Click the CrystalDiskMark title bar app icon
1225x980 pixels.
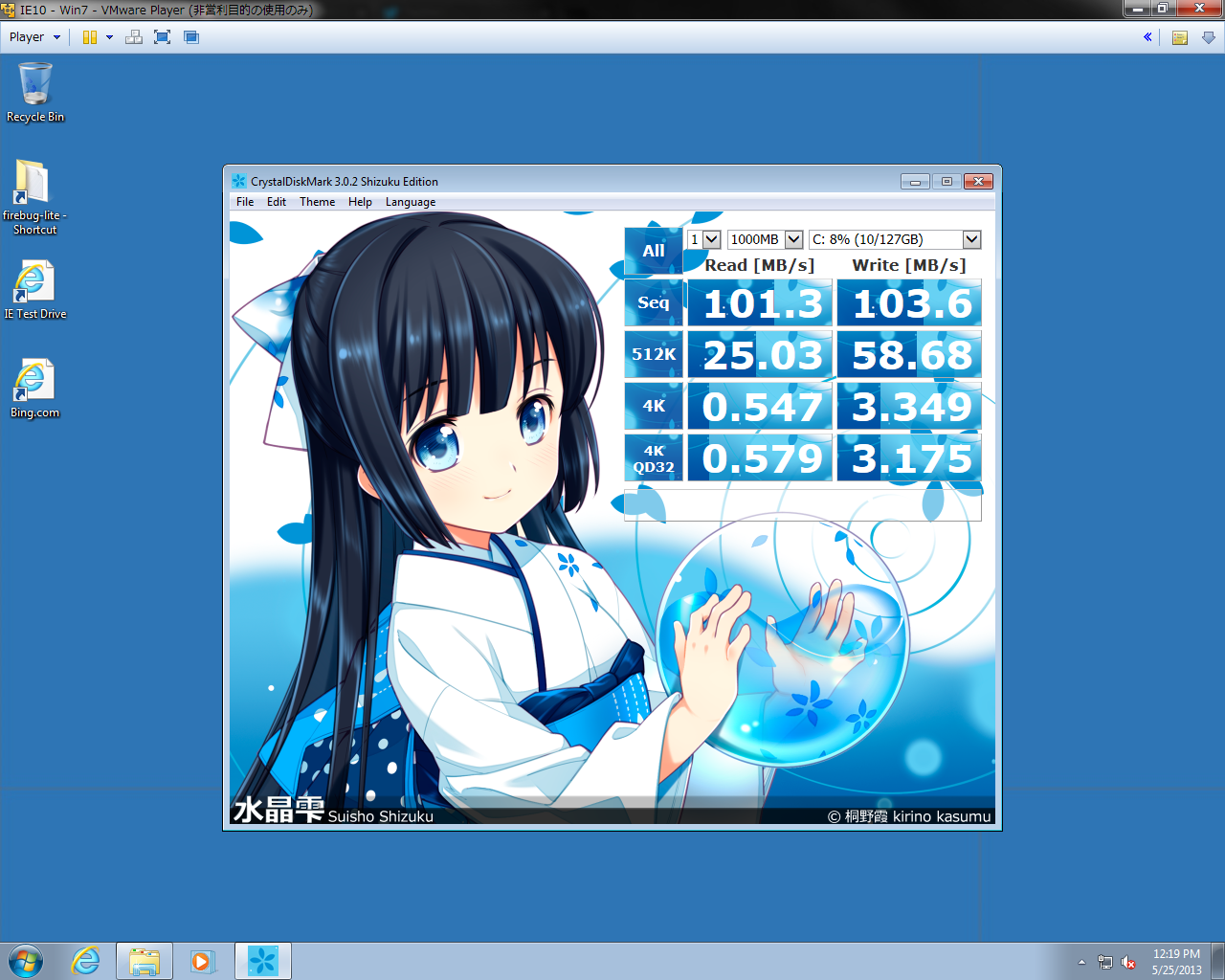(x=238, y=181)
